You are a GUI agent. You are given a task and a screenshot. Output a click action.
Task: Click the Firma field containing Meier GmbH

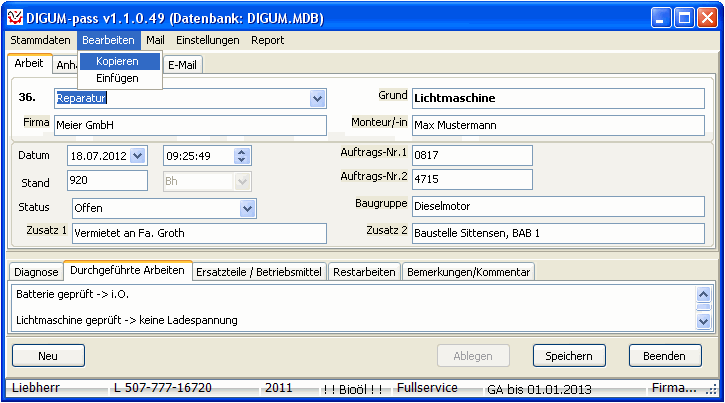(x=190, y=125)
